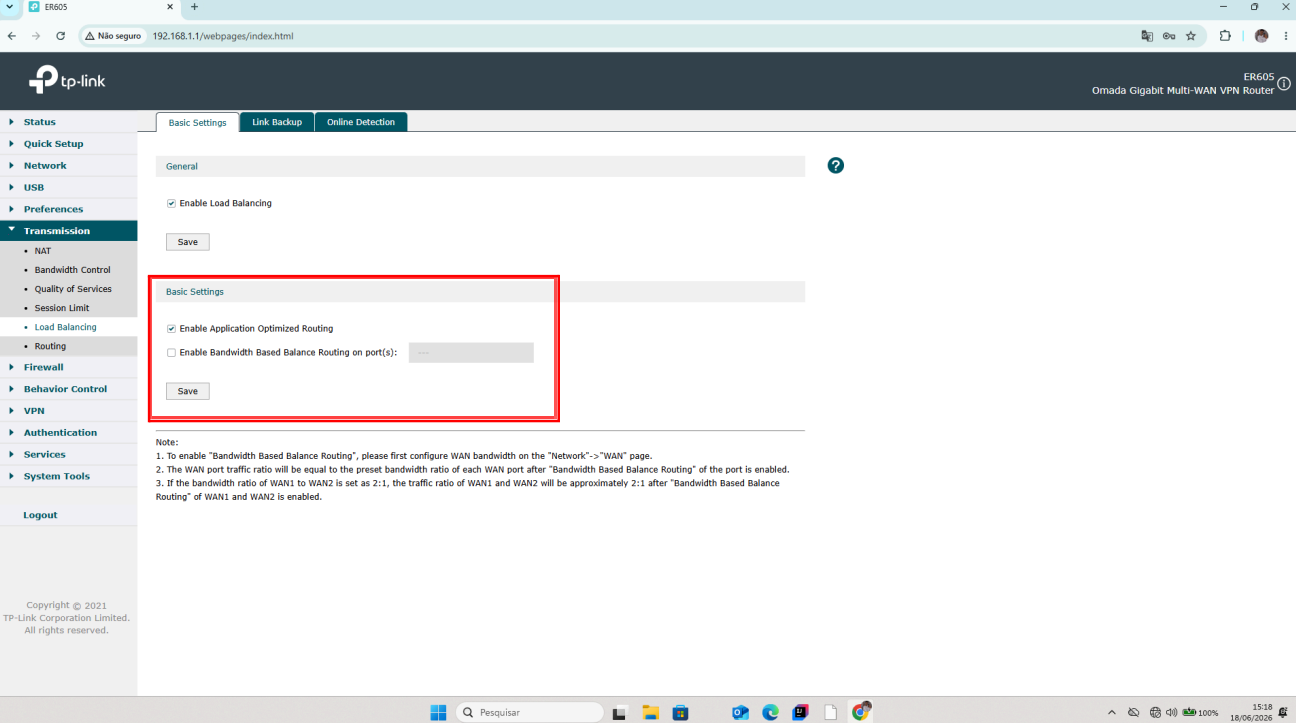Save the Basic Settings section
Screen dimensions: 1296x723
click(187, 391)
